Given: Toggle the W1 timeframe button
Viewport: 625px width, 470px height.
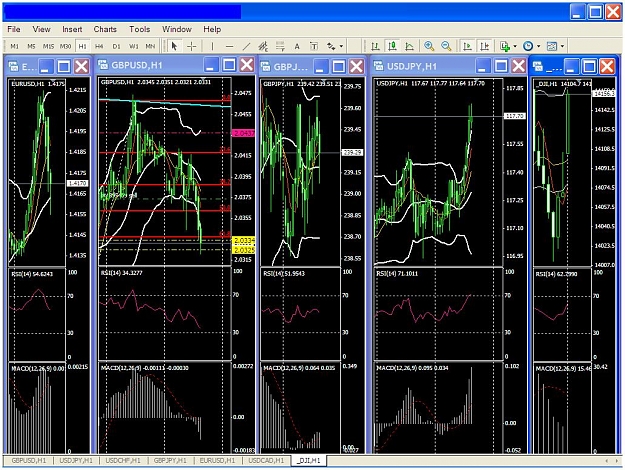Looking at the screenshot, I should point(134,46).
